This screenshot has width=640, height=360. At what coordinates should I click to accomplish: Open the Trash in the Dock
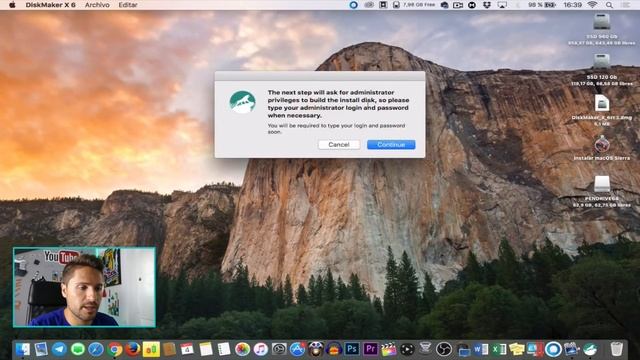pos(617,349)
